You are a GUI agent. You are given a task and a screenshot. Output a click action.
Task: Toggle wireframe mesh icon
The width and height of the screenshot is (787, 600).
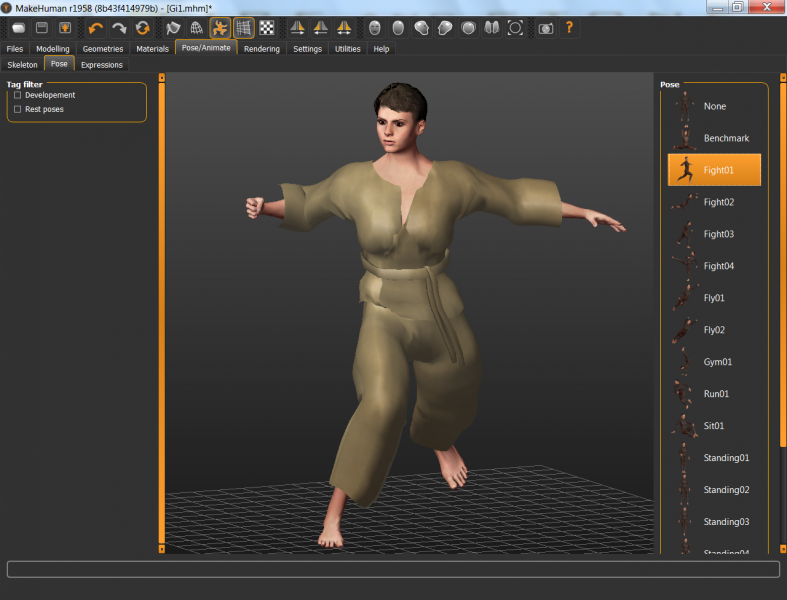(x=197, y=28)
